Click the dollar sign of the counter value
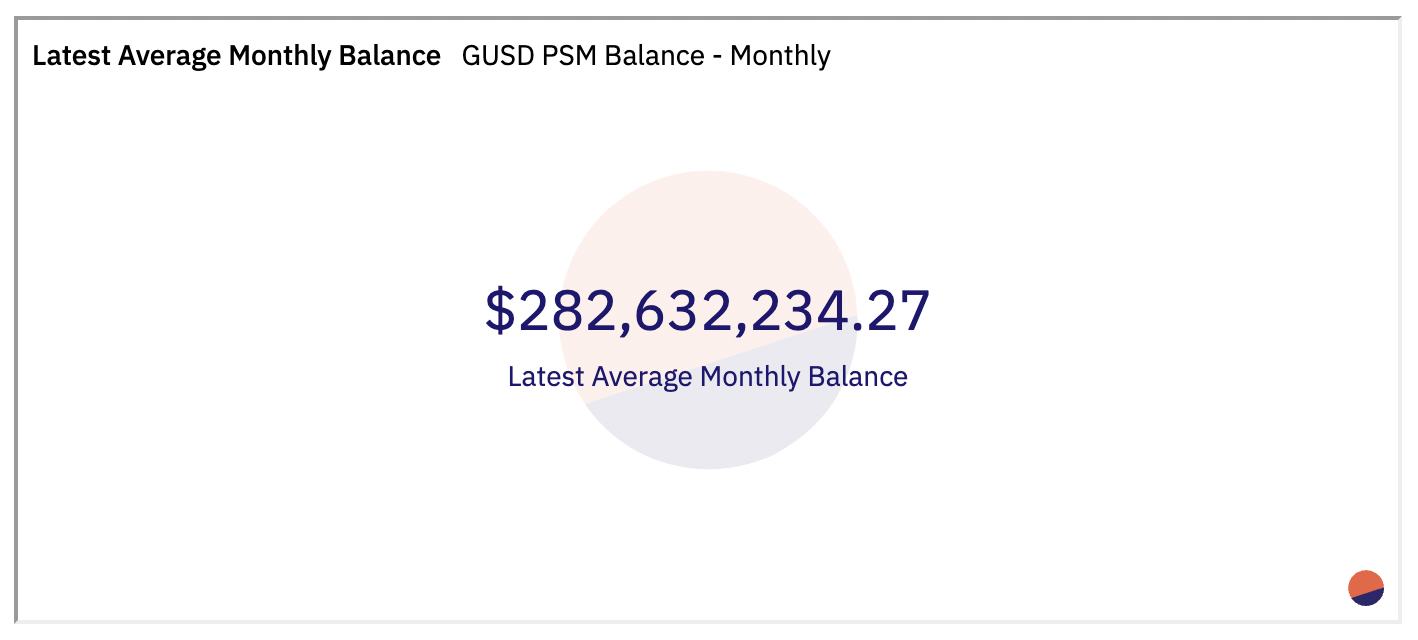 coord(498,310)
